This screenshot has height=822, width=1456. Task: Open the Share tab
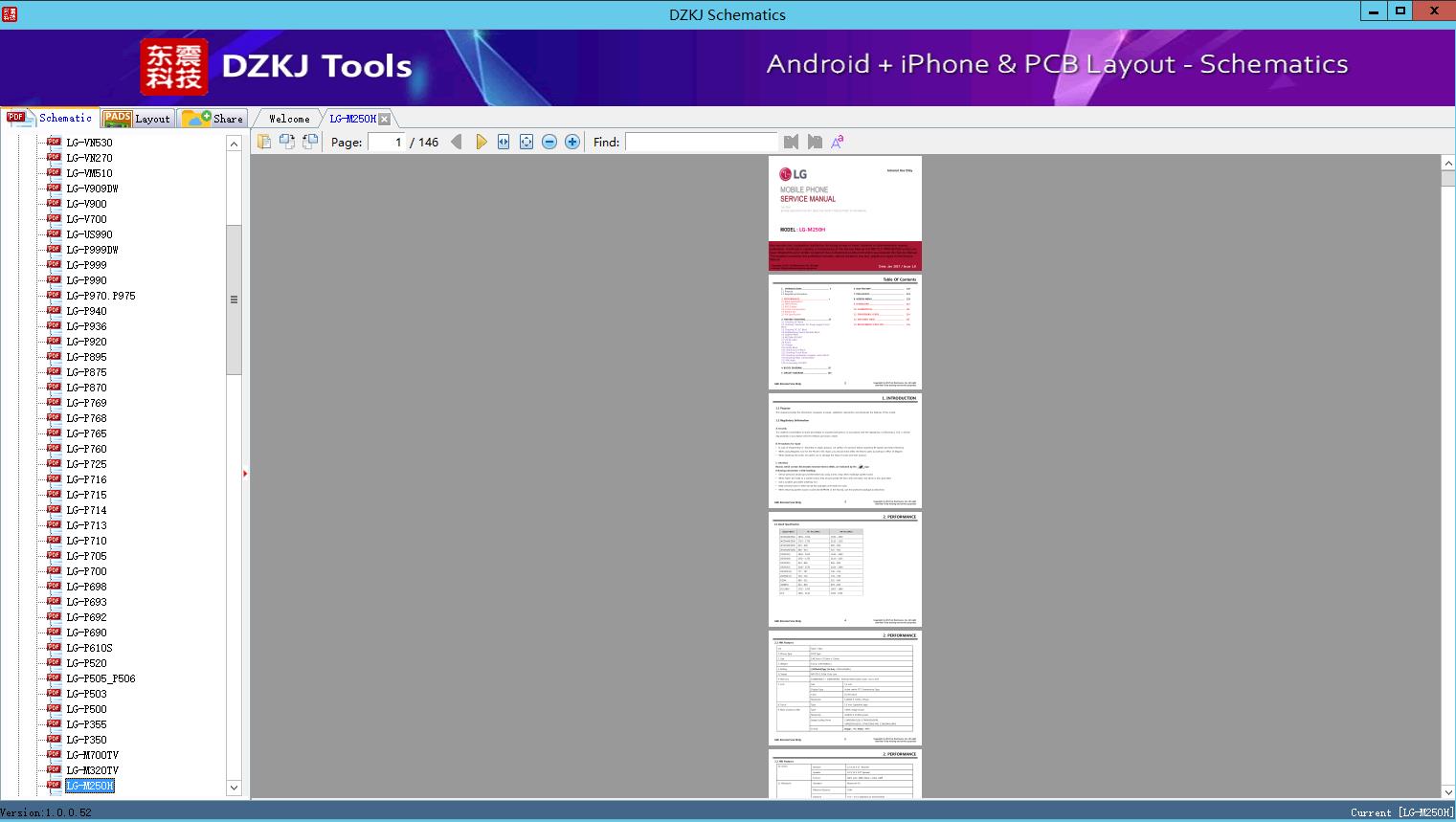(213, 119)
